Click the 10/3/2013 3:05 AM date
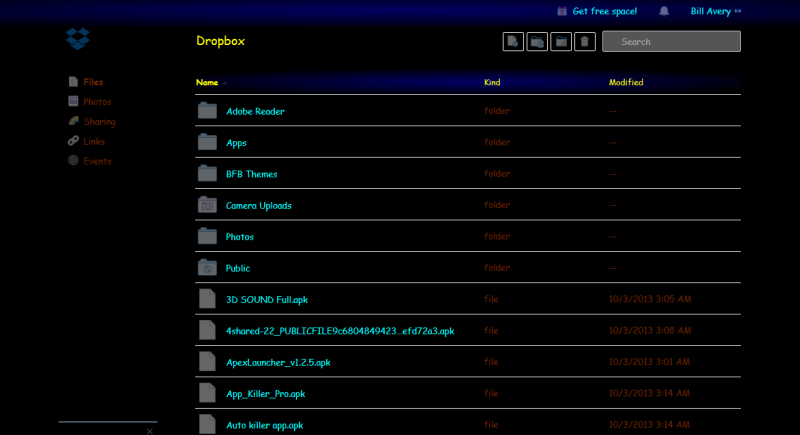The image size is (800, 435). (650, 299)
